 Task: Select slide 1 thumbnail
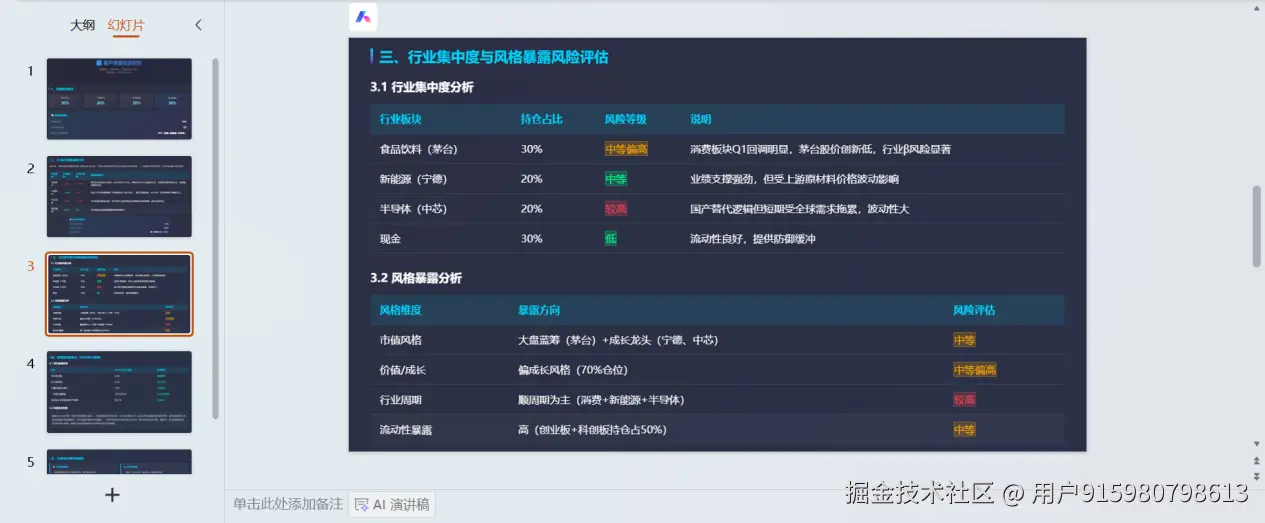click(119, 99)
